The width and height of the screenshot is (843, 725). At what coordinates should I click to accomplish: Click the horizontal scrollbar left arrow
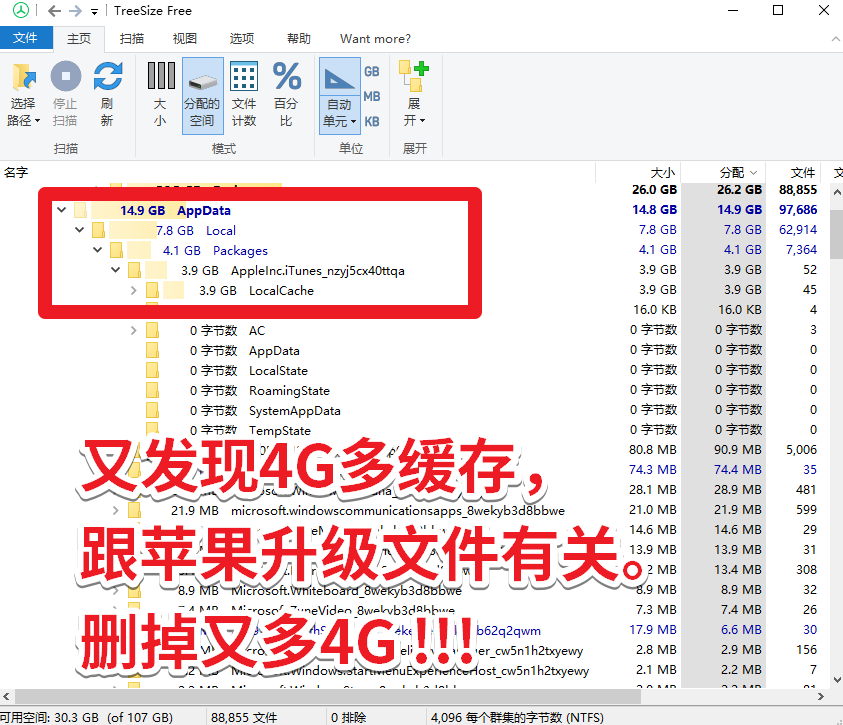tap(6, 697)
